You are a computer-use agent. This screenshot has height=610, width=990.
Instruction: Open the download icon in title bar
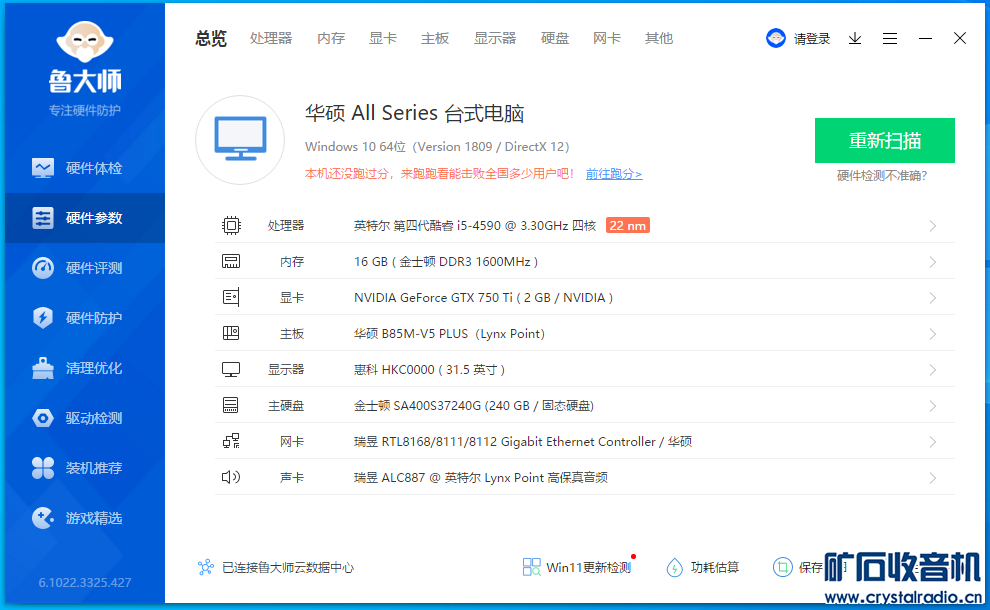855,39
